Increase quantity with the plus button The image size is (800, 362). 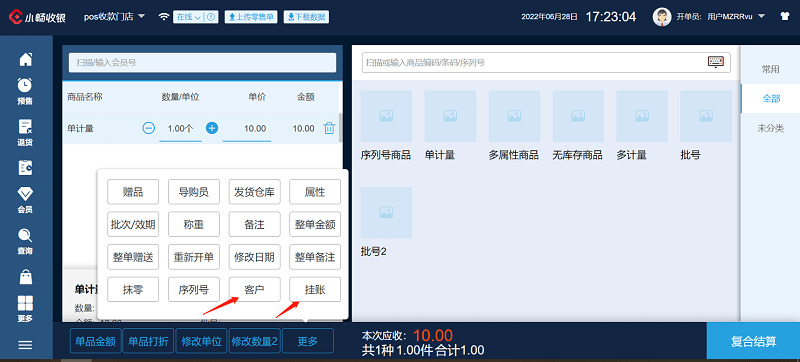212,128
